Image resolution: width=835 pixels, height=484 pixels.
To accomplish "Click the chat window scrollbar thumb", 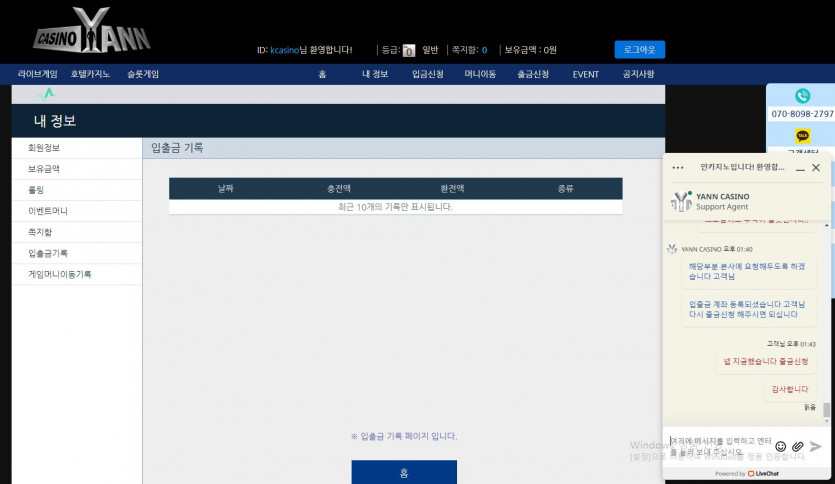I will [x=826, y=409].
